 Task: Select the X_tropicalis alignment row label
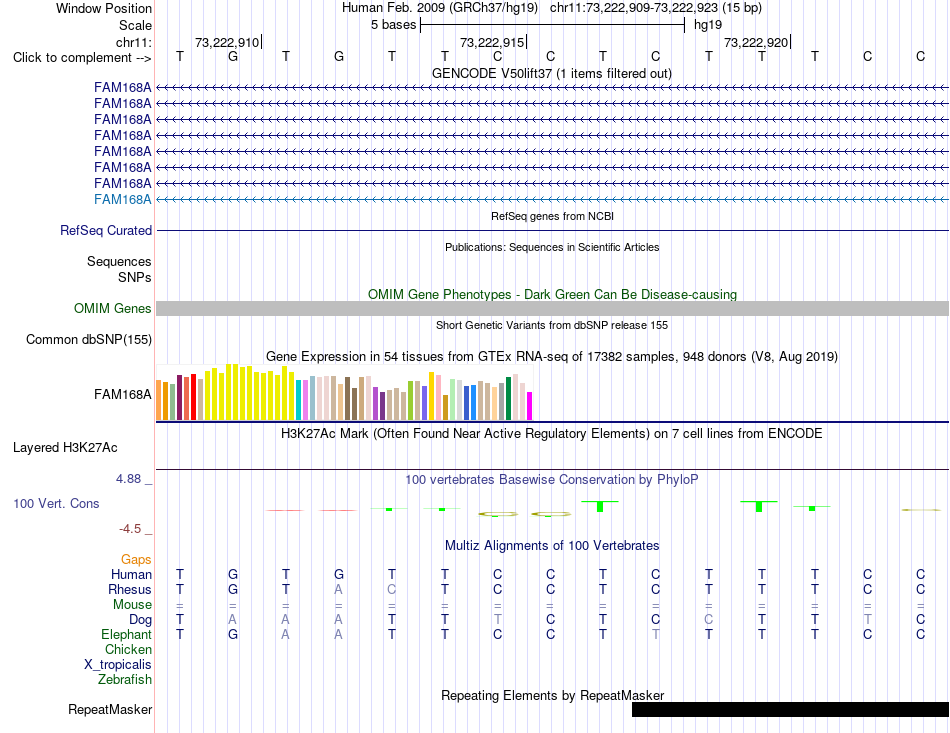pyautogui.click(x=118, y=665)
